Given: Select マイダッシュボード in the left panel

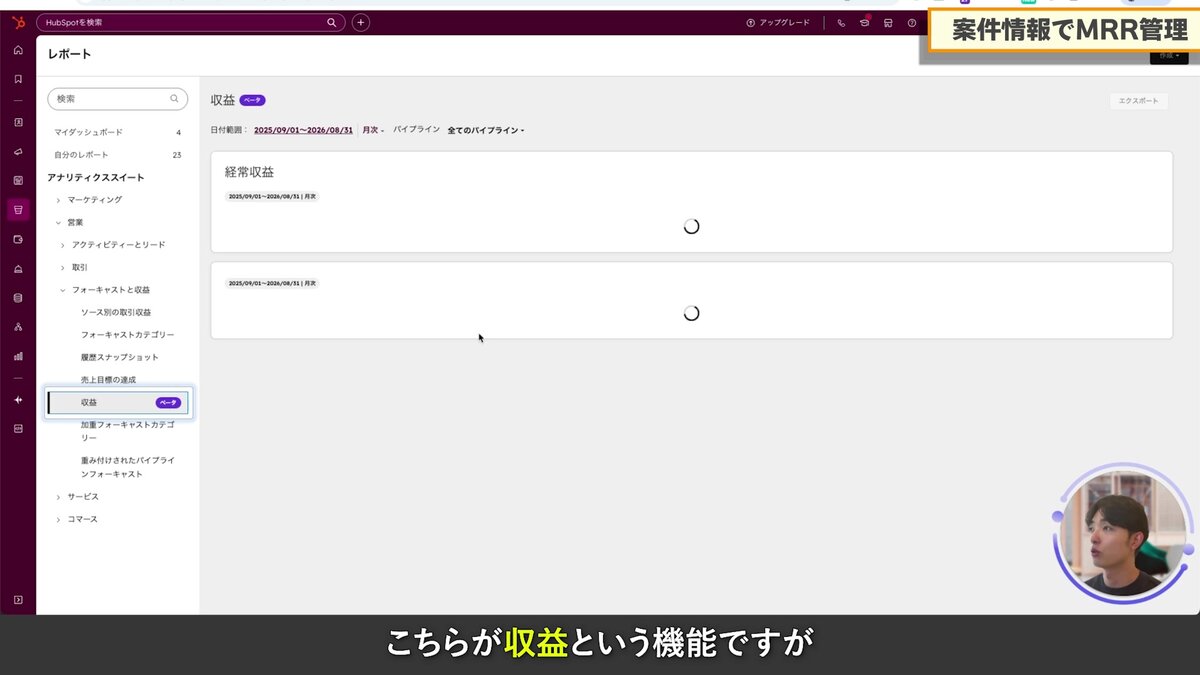Looking at the screenshot, I should (90, 131).
